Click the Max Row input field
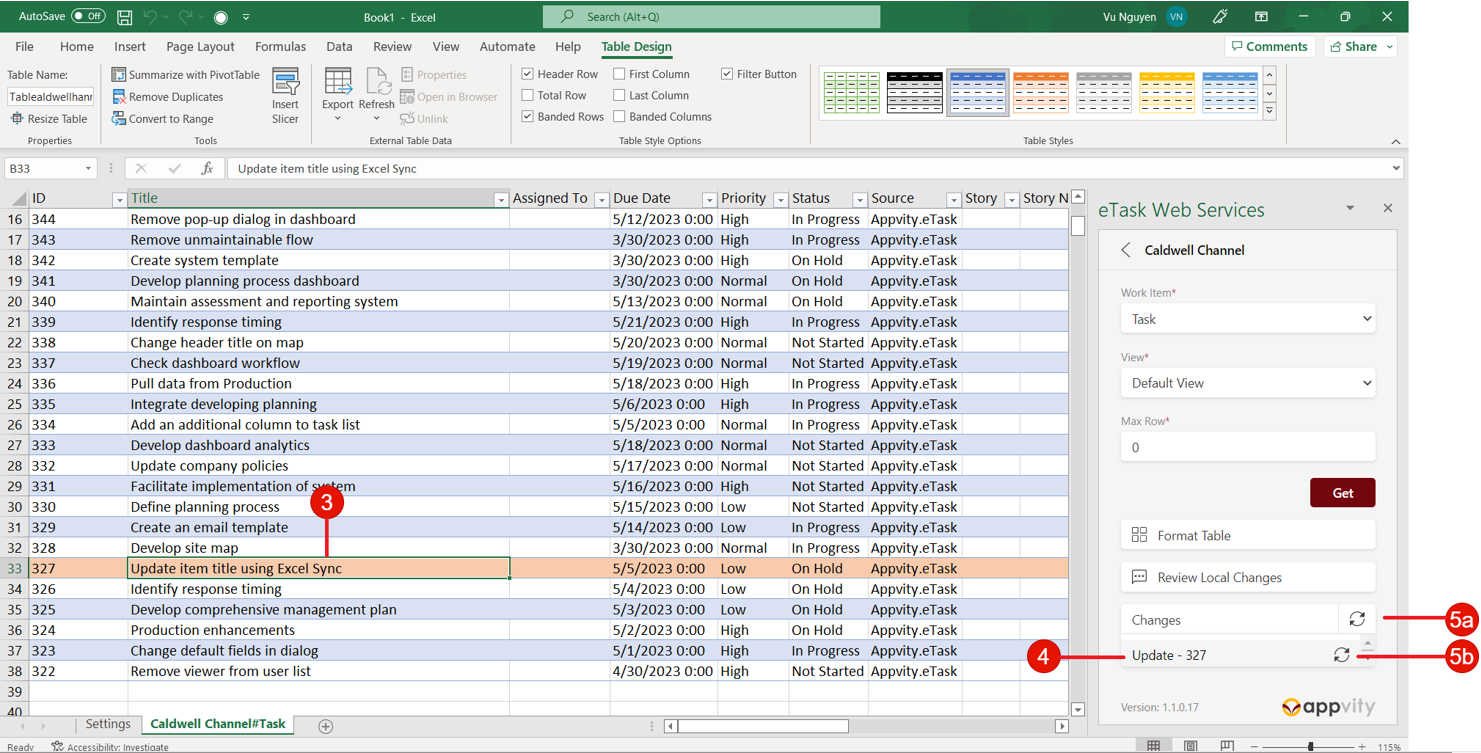1481x753 pixels. point(1247,446)
